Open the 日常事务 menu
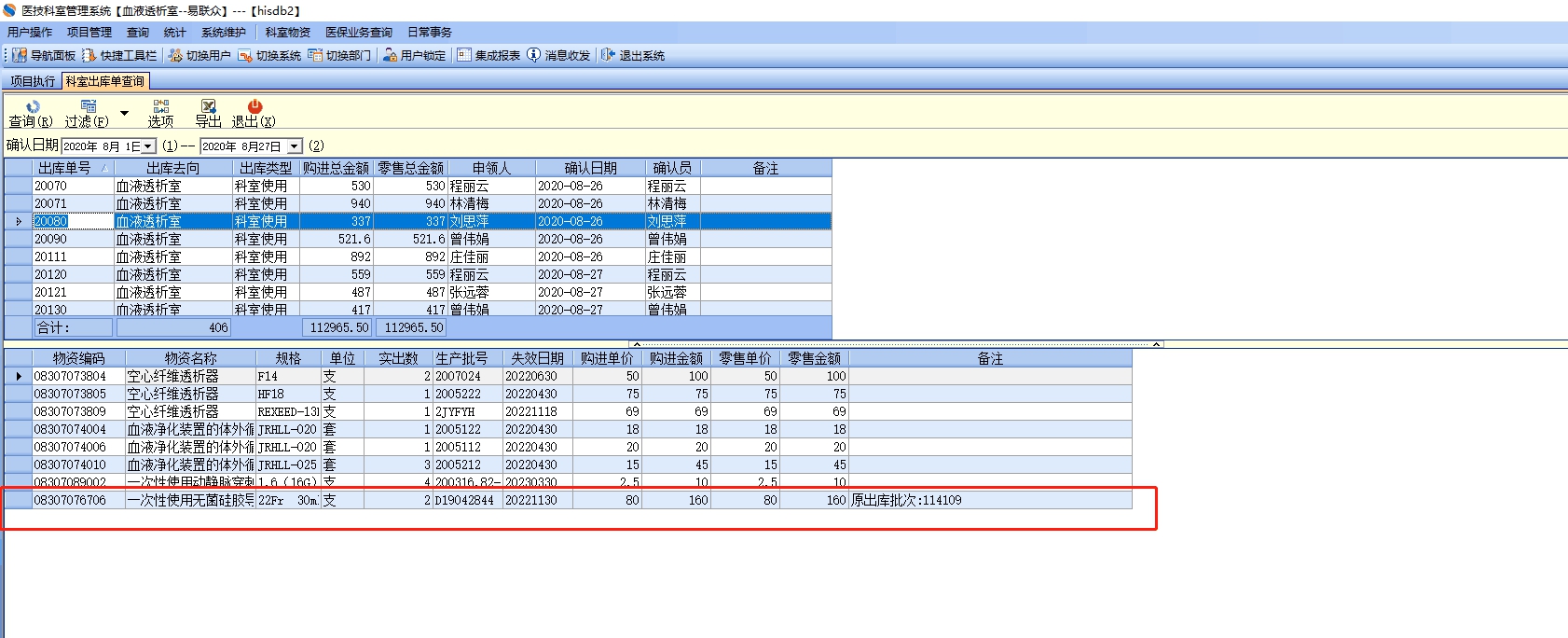Image resolution: width=1568 pixels, height=638 pixels. tap(430, 32)
